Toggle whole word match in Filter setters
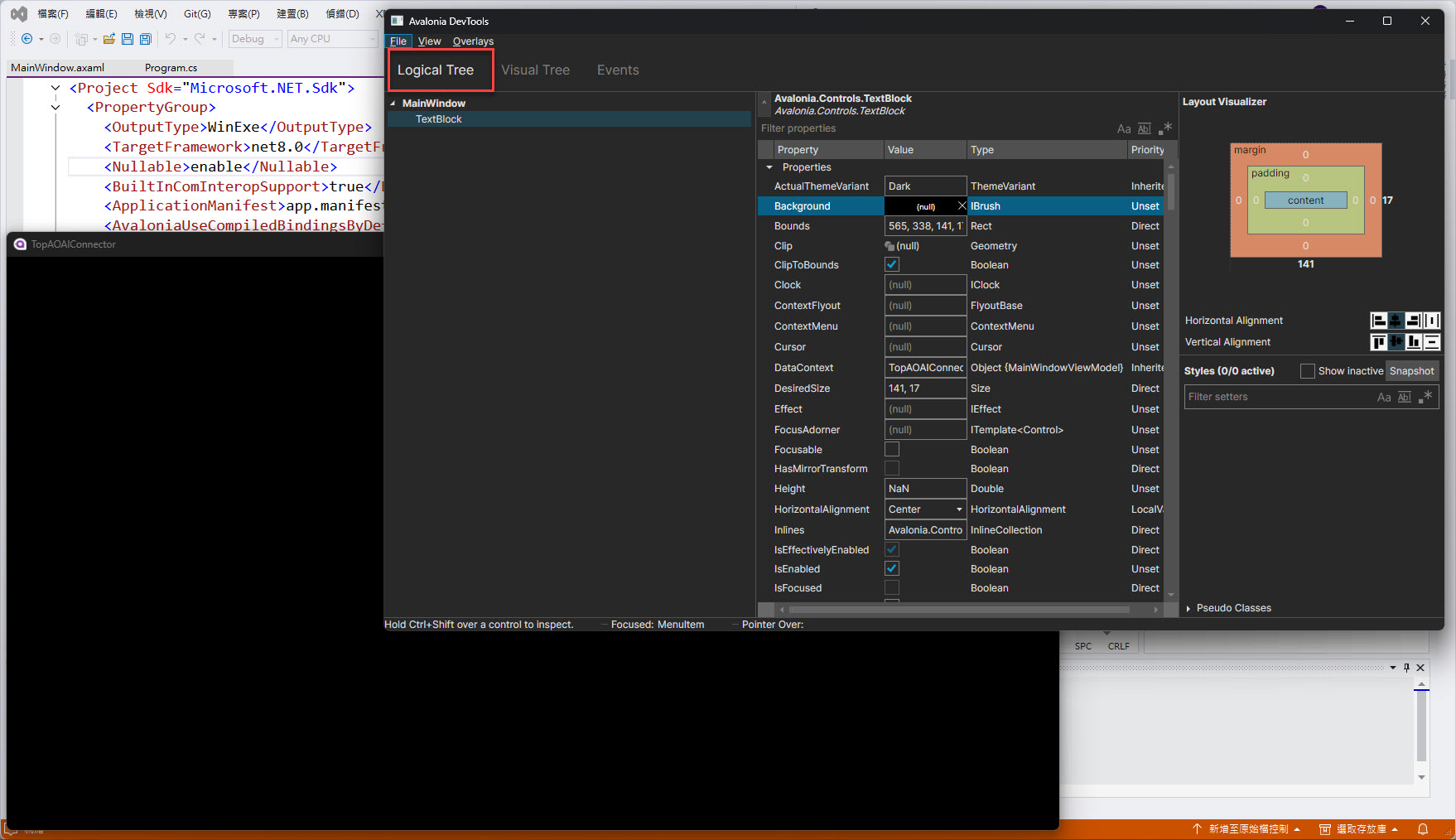1456x840 pixels. pos(1405,397)
